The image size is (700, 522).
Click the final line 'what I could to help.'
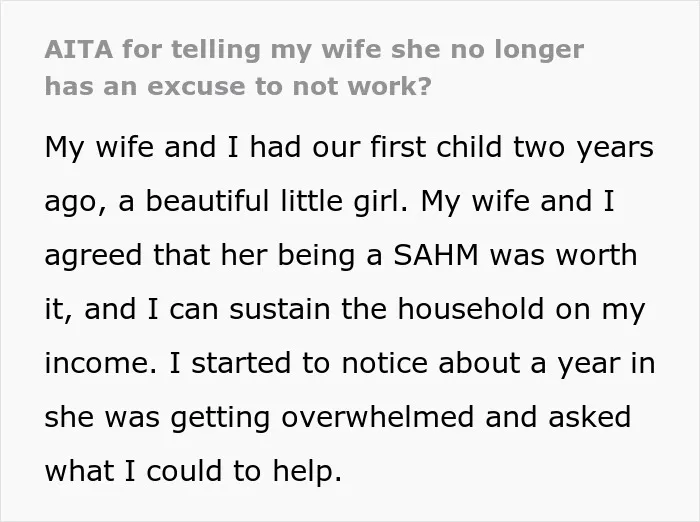193,471
